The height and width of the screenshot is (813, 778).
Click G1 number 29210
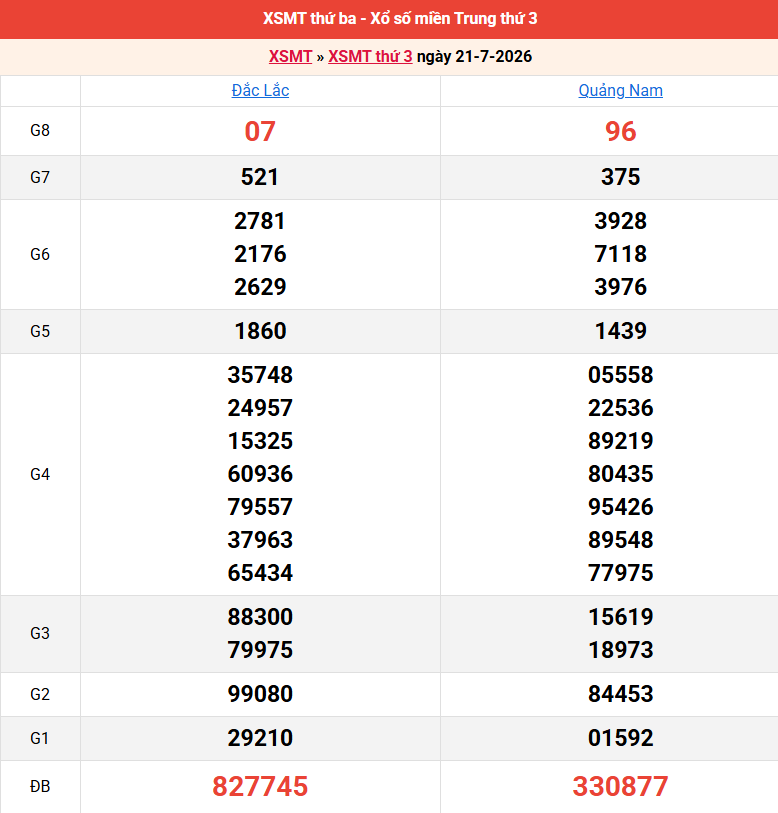pos(260,738)
